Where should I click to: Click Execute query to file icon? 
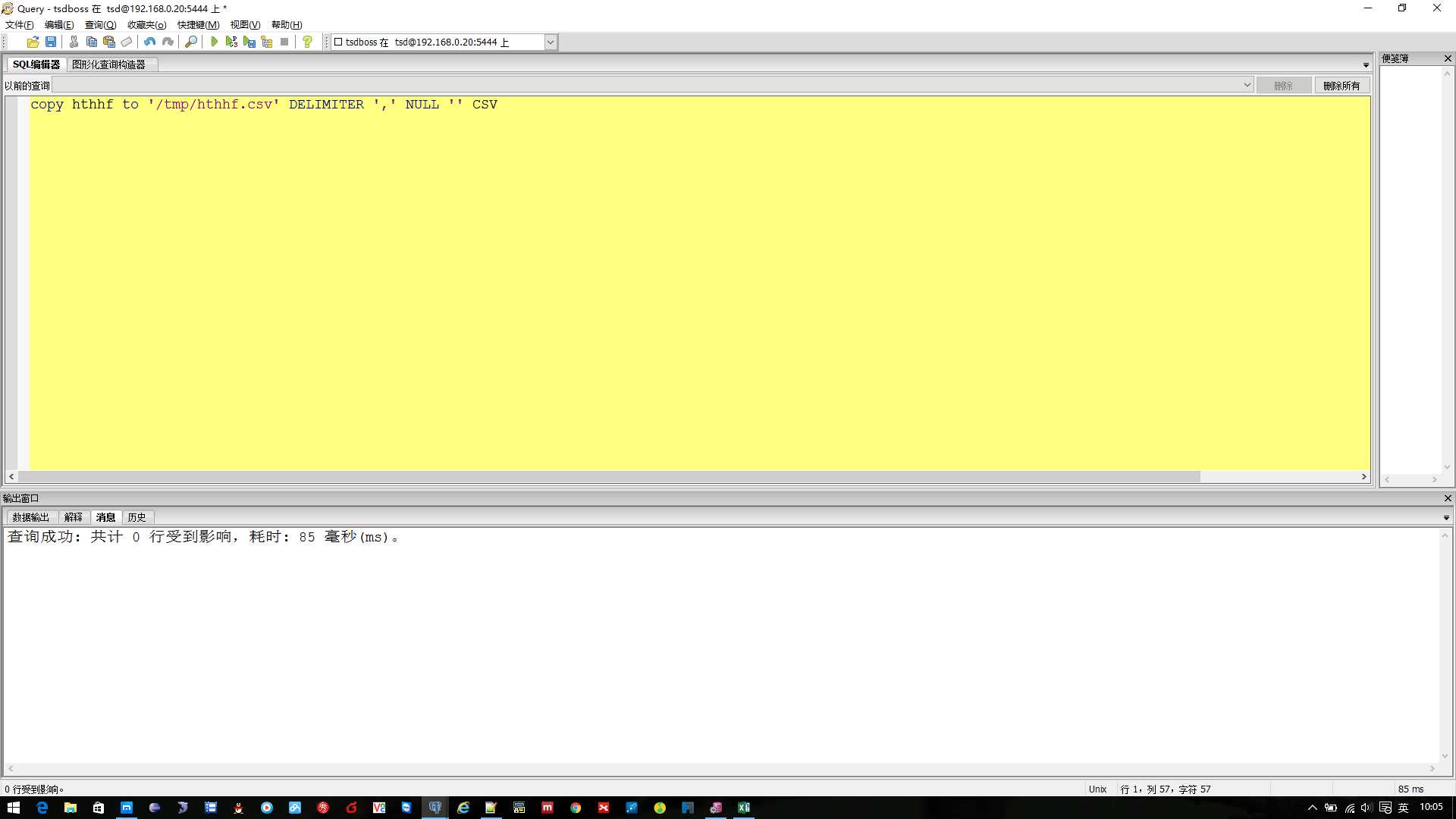coord(249,42)
